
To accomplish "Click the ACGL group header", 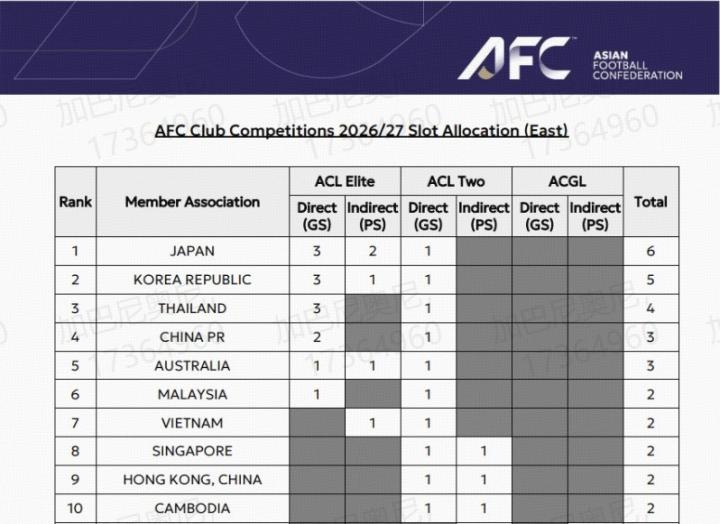I will pos(567,181).
